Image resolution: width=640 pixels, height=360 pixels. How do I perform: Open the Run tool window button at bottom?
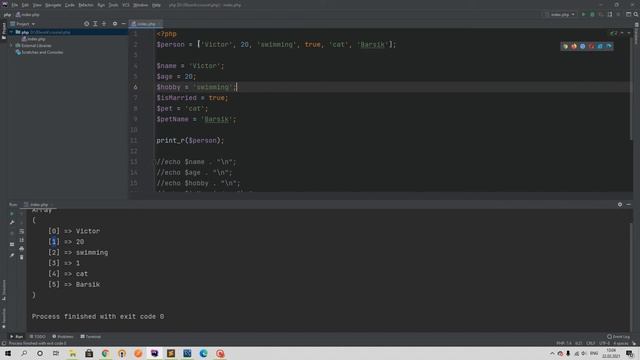[x=16, y=337]
